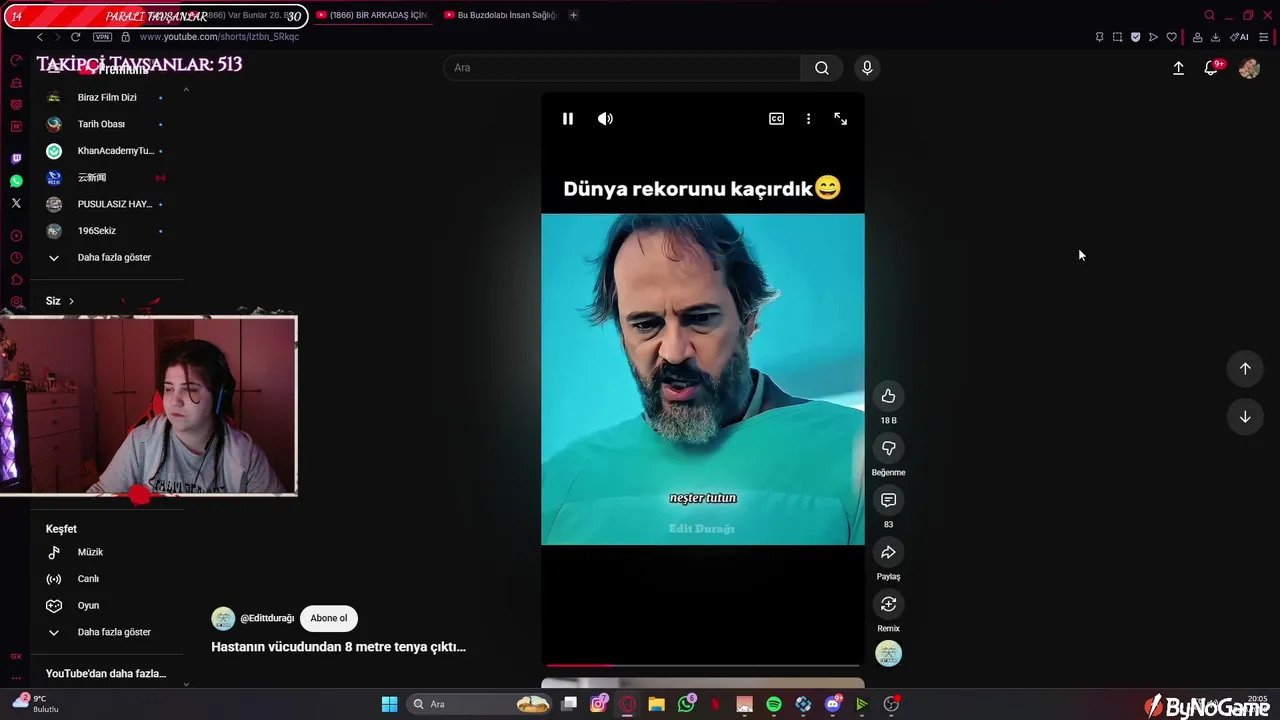This screenshot has width=1280, height=720.
Task: Go to the previous short with the up arrow
Action: tap(1245, 368)
